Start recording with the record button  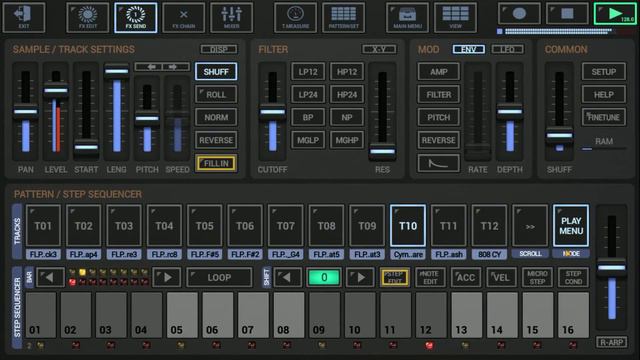(519, 14)
